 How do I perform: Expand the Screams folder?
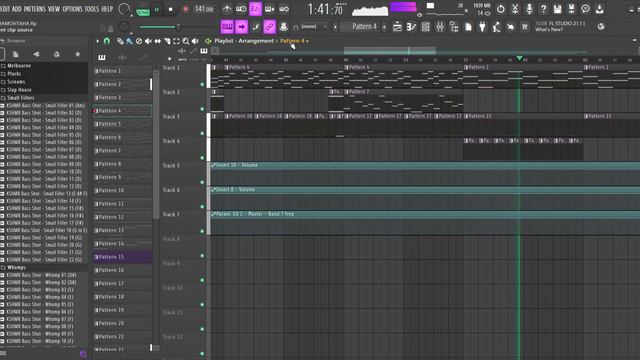coord(16,82)
